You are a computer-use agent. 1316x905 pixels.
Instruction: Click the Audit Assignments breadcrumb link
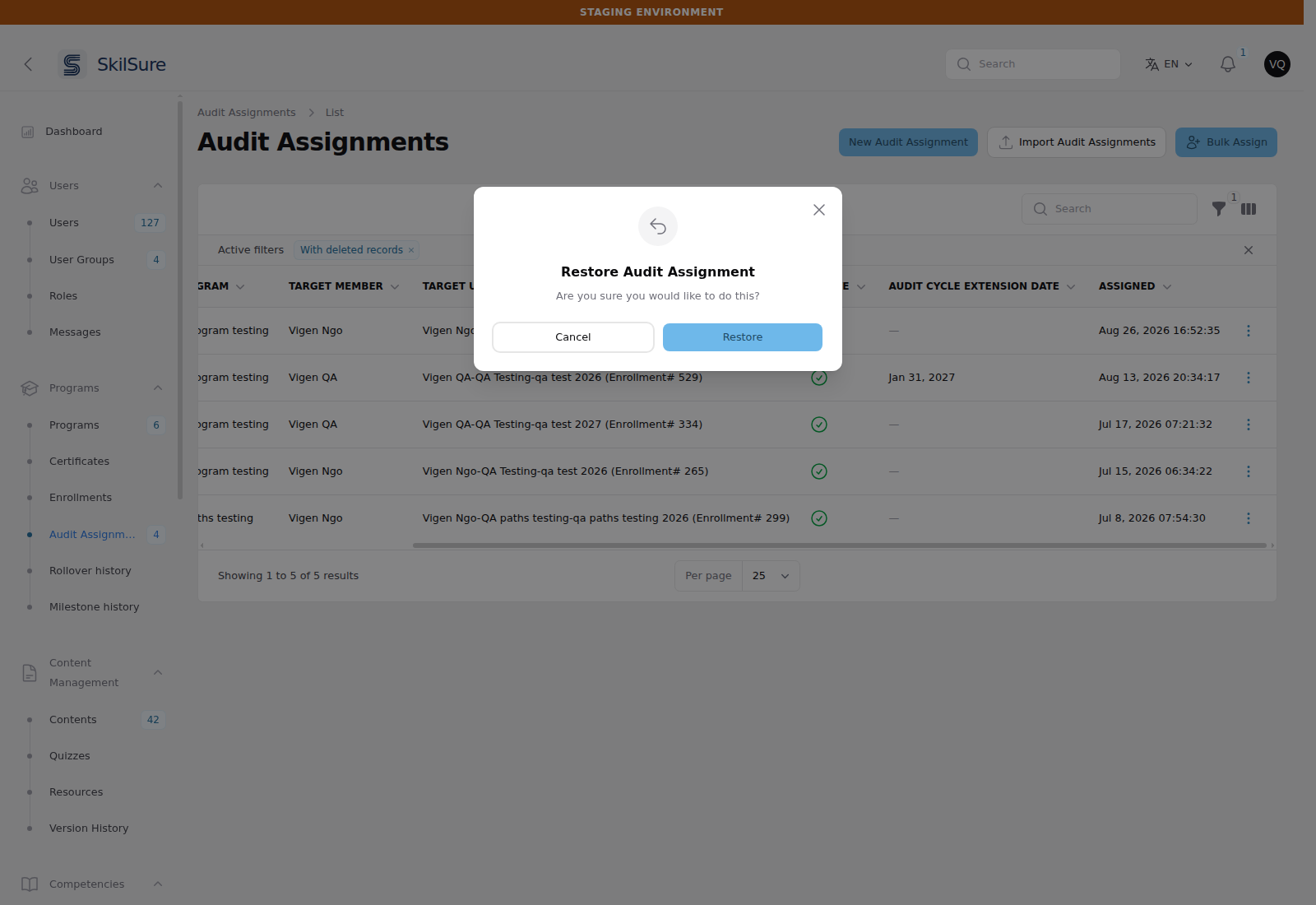coord(246,113)
